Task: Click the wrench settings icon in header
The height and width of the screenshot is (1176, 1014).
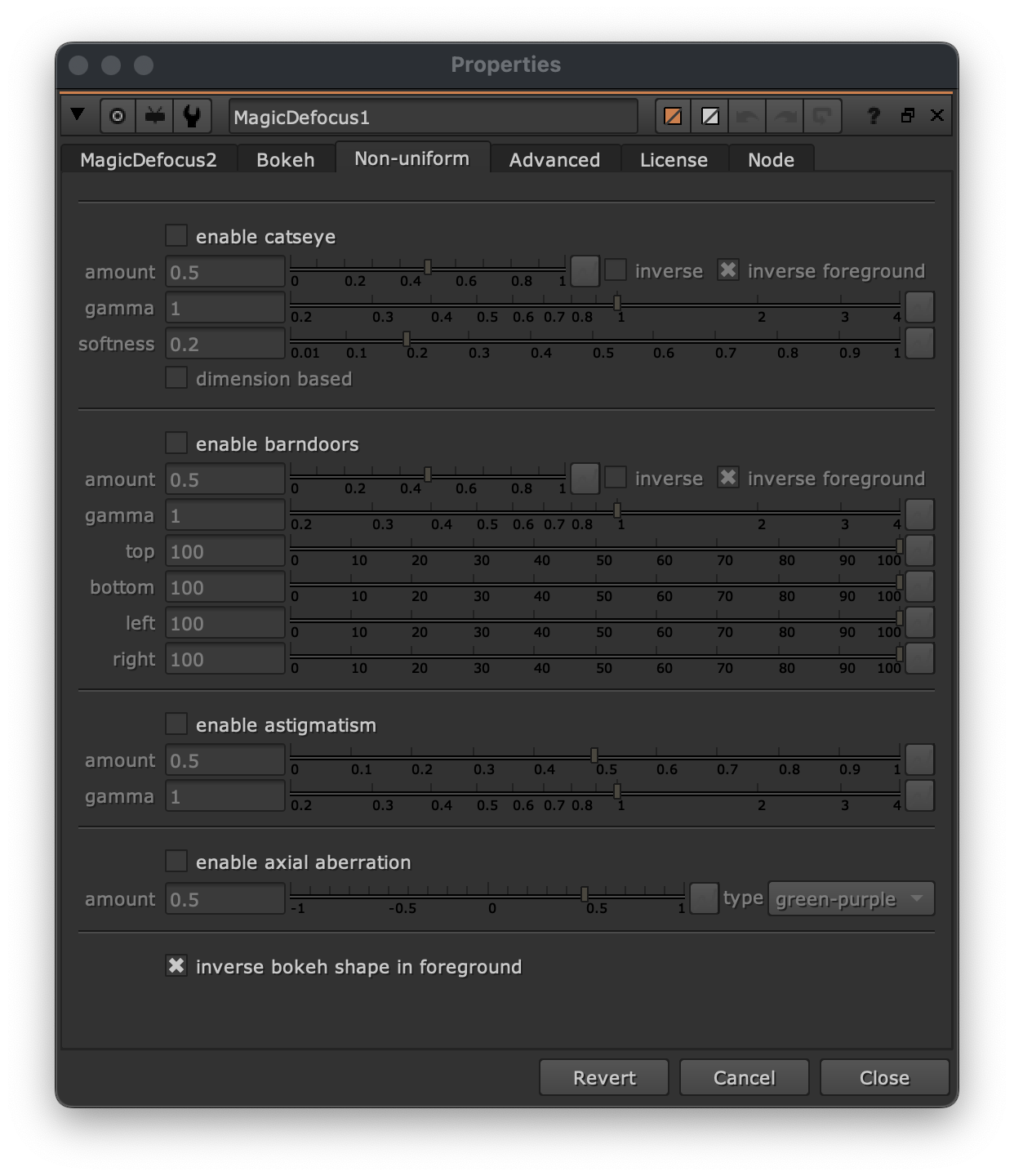Action: pyautogui.click(x=193, y=116)
